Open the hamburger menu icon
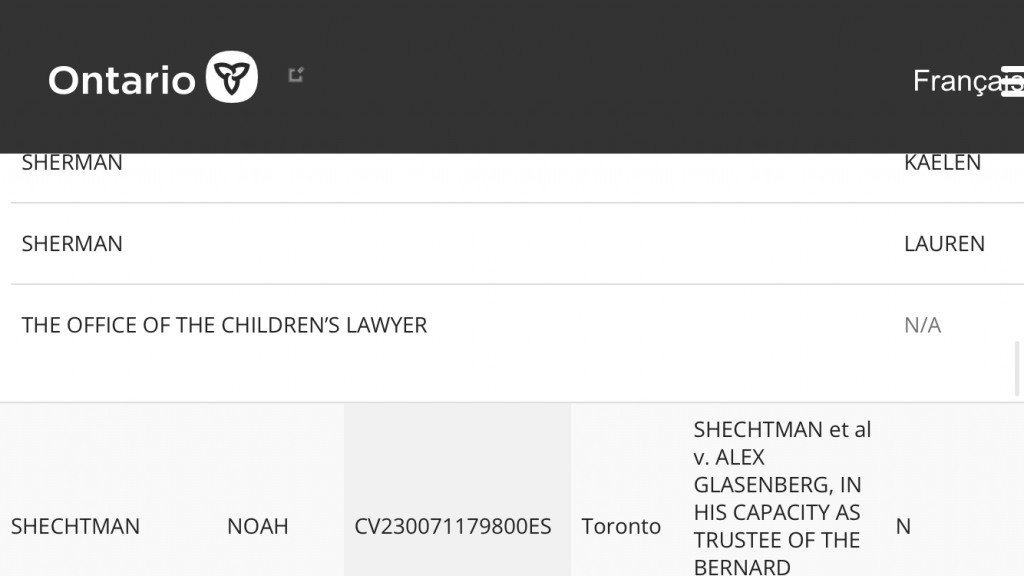 click(1012, 81)
